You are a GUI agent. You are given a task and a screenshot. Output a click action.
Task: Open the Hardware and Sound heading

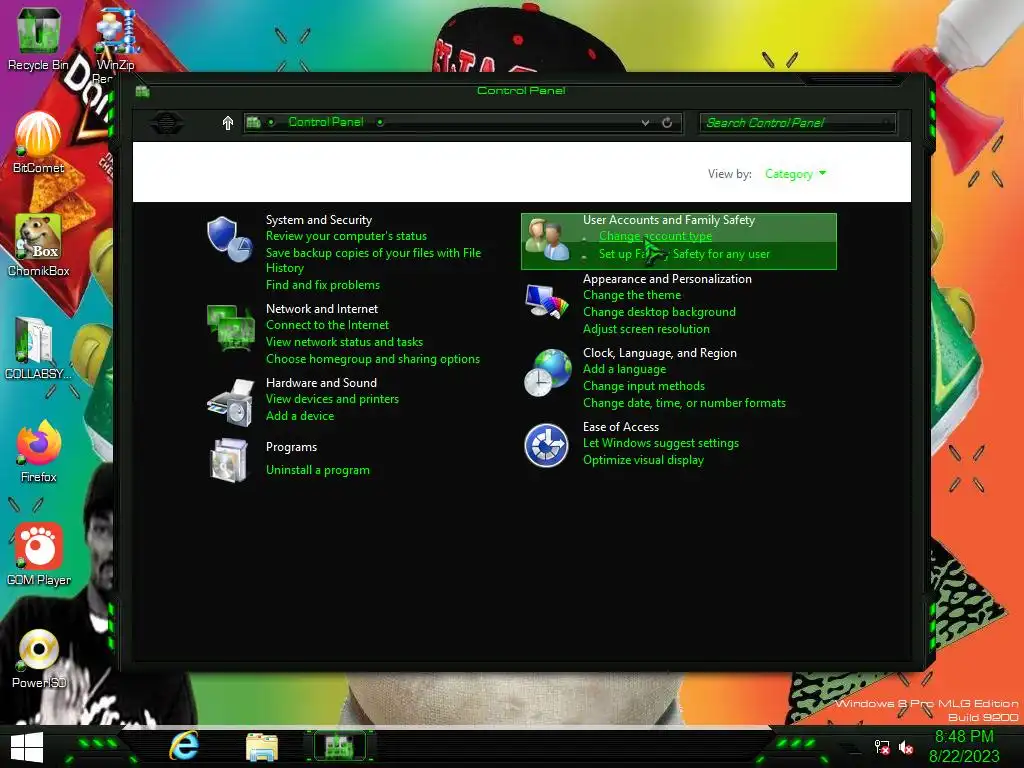pos(321,383)
